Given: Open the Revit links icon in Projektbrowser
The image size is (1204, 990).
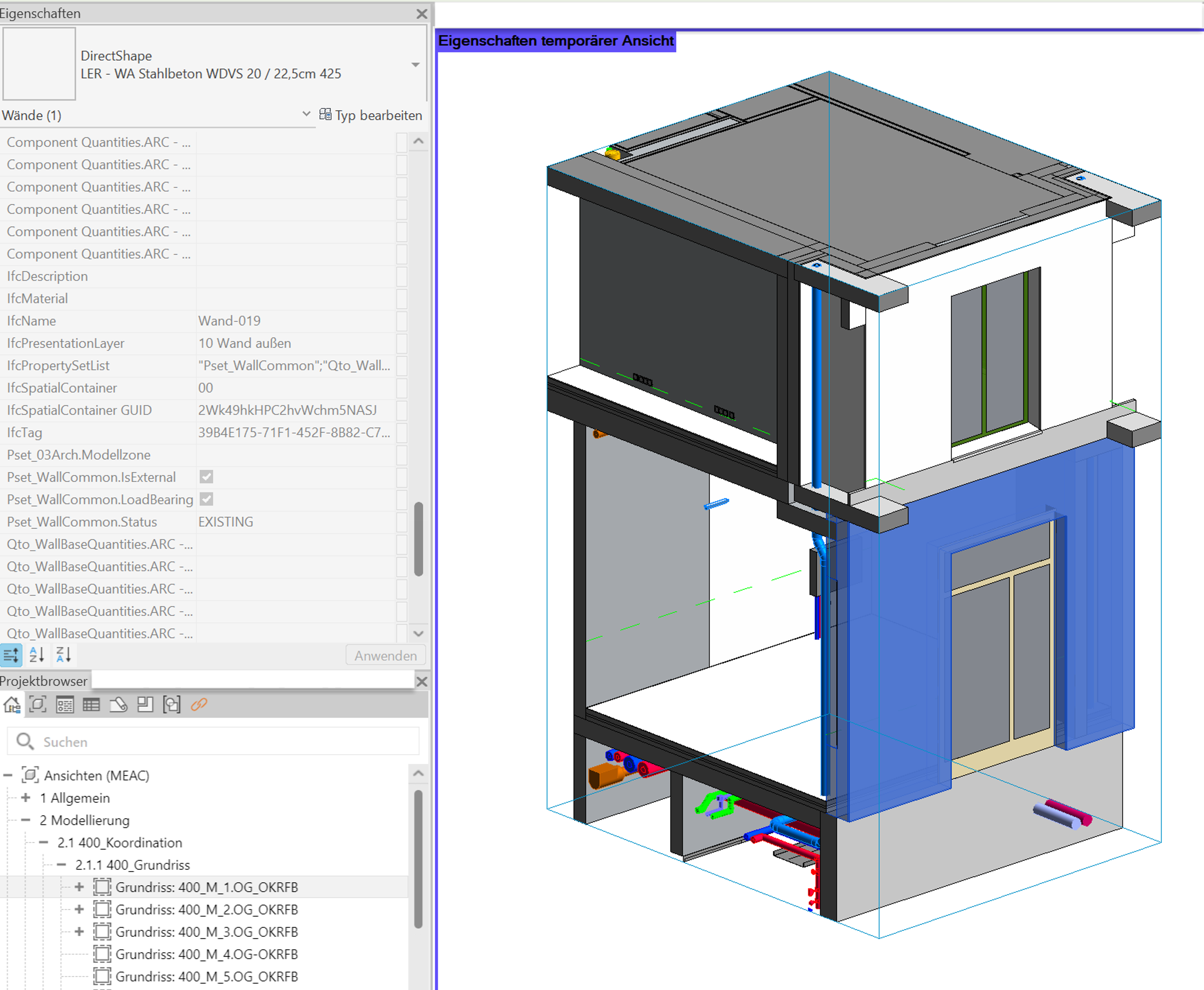Looking at the screenshot, I should pos(199,704).
